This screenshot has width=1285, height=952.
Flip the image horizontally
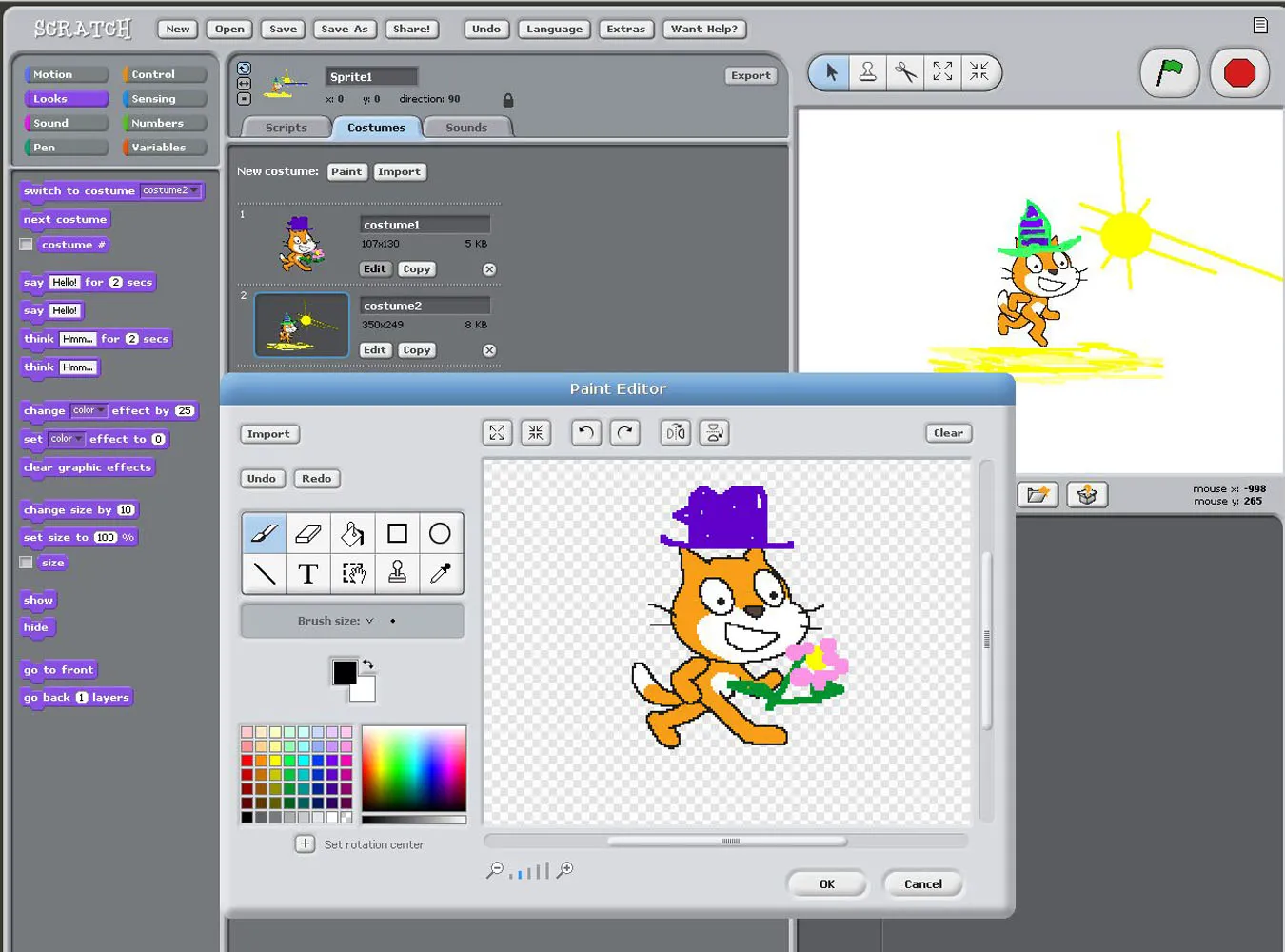[x=676, y=433]
